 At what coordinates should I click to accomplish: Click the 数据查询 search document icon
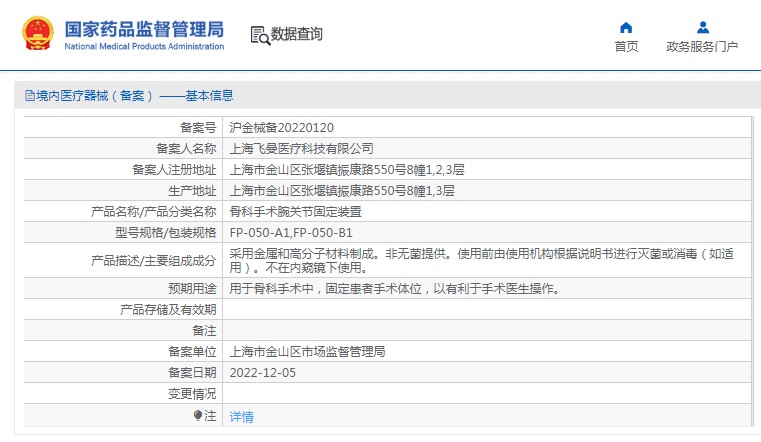coord(260,35)
